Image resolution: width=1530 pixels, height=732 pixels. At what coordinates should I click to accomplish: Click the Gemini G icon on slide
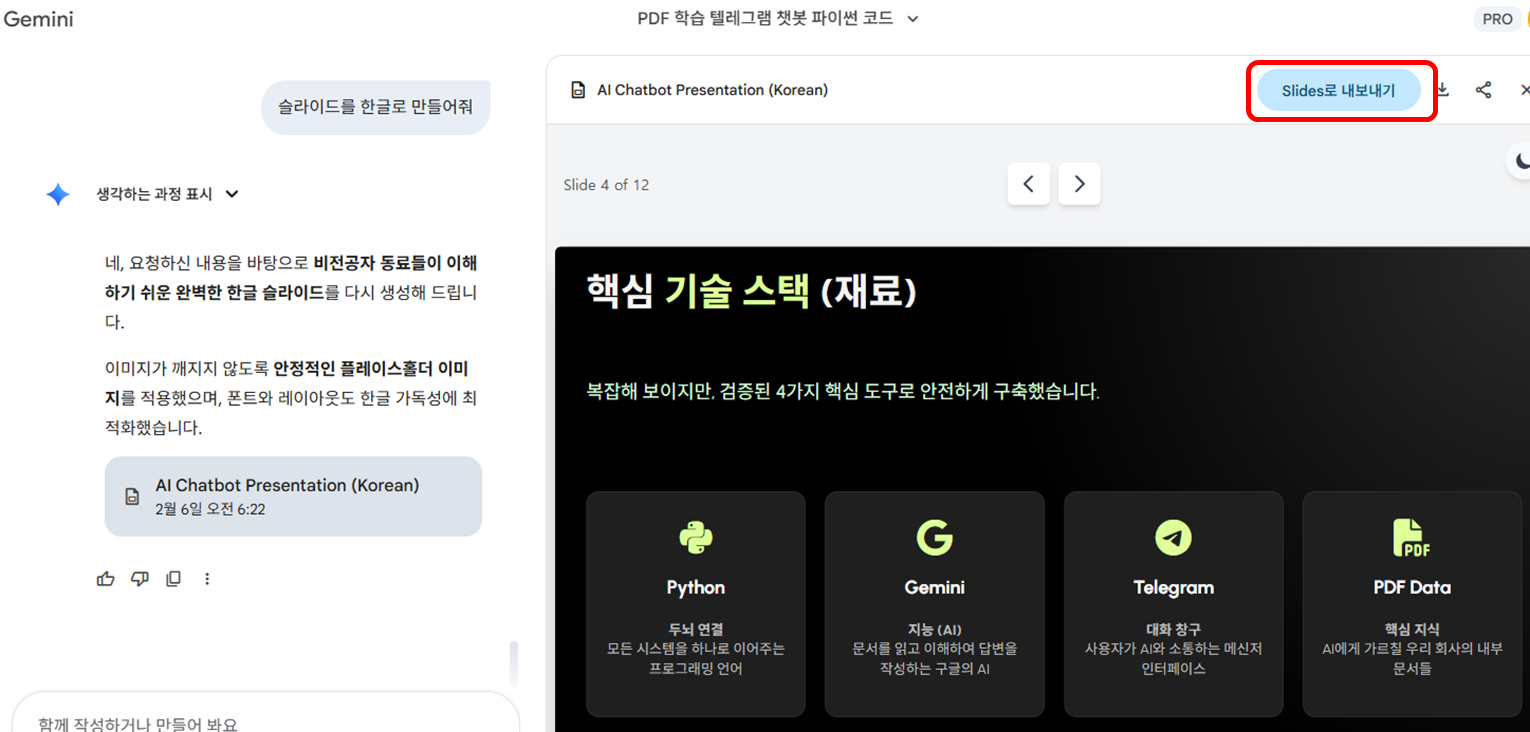[x=935, y=538]
